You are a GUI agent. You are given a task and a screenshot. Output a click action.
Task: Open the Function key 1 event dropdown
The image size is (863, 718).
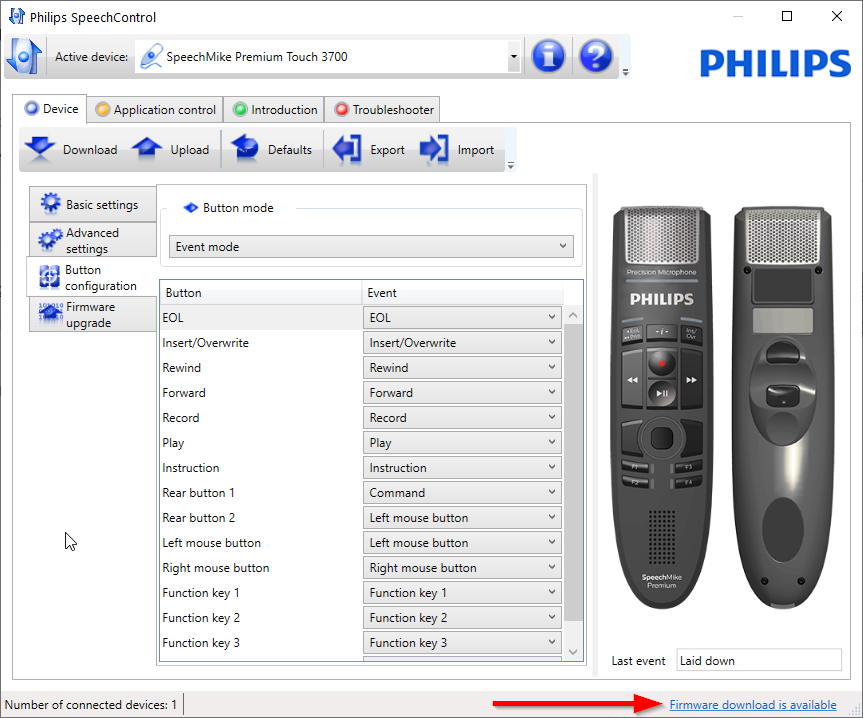pyautogui.click(x=462, y=593)
